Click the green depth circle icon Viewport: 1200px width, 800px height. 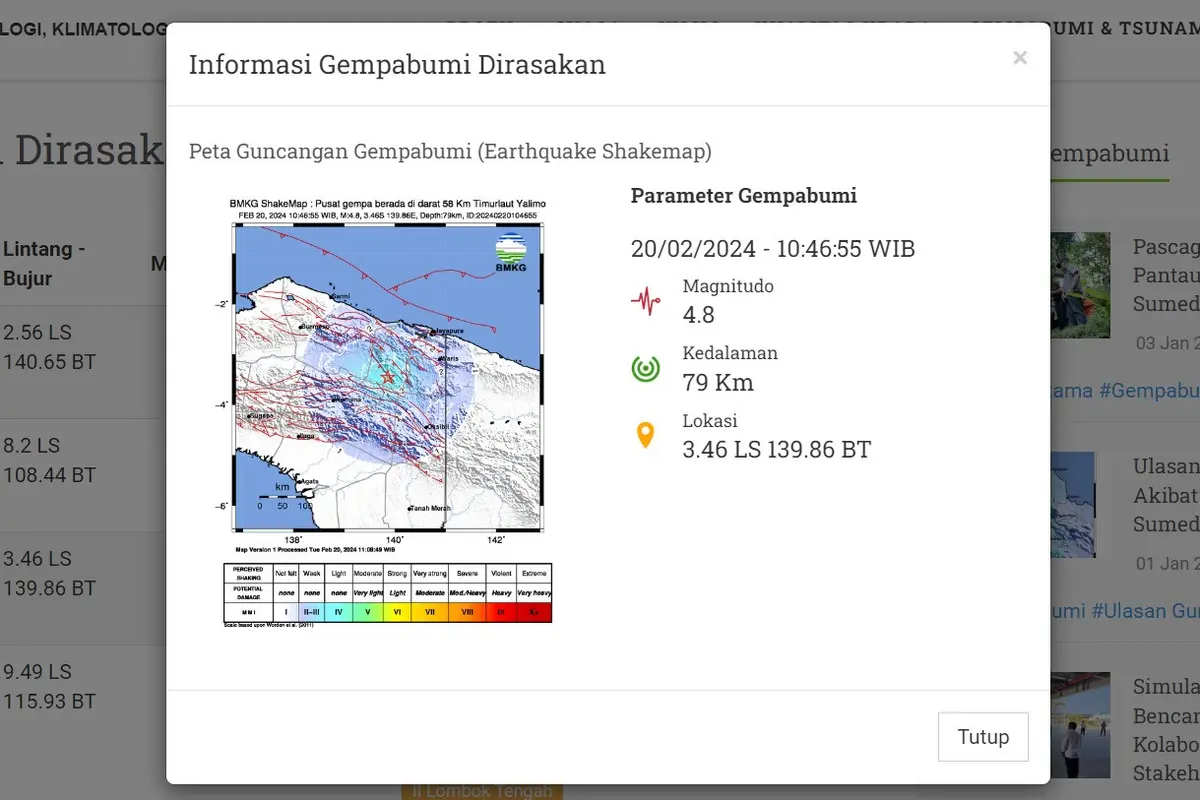click(x=646, y=369)
